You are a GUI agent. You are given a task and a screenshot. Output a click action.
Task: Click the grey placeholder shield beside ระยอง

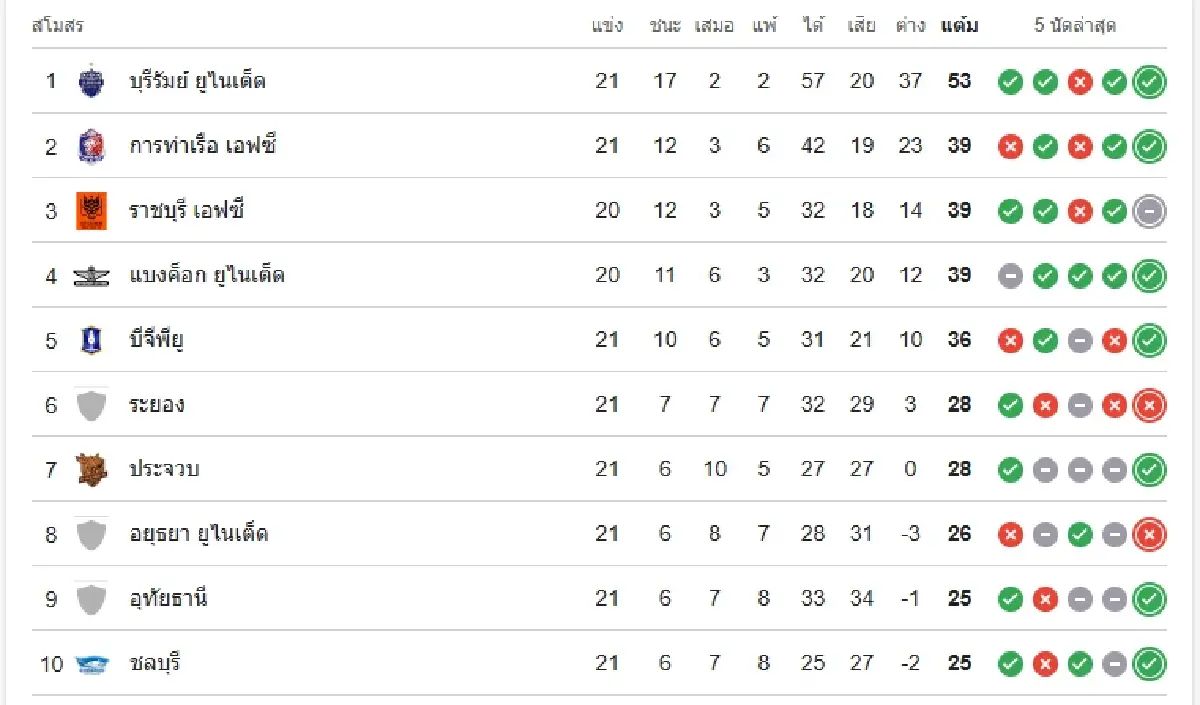(x=91, y=405)
